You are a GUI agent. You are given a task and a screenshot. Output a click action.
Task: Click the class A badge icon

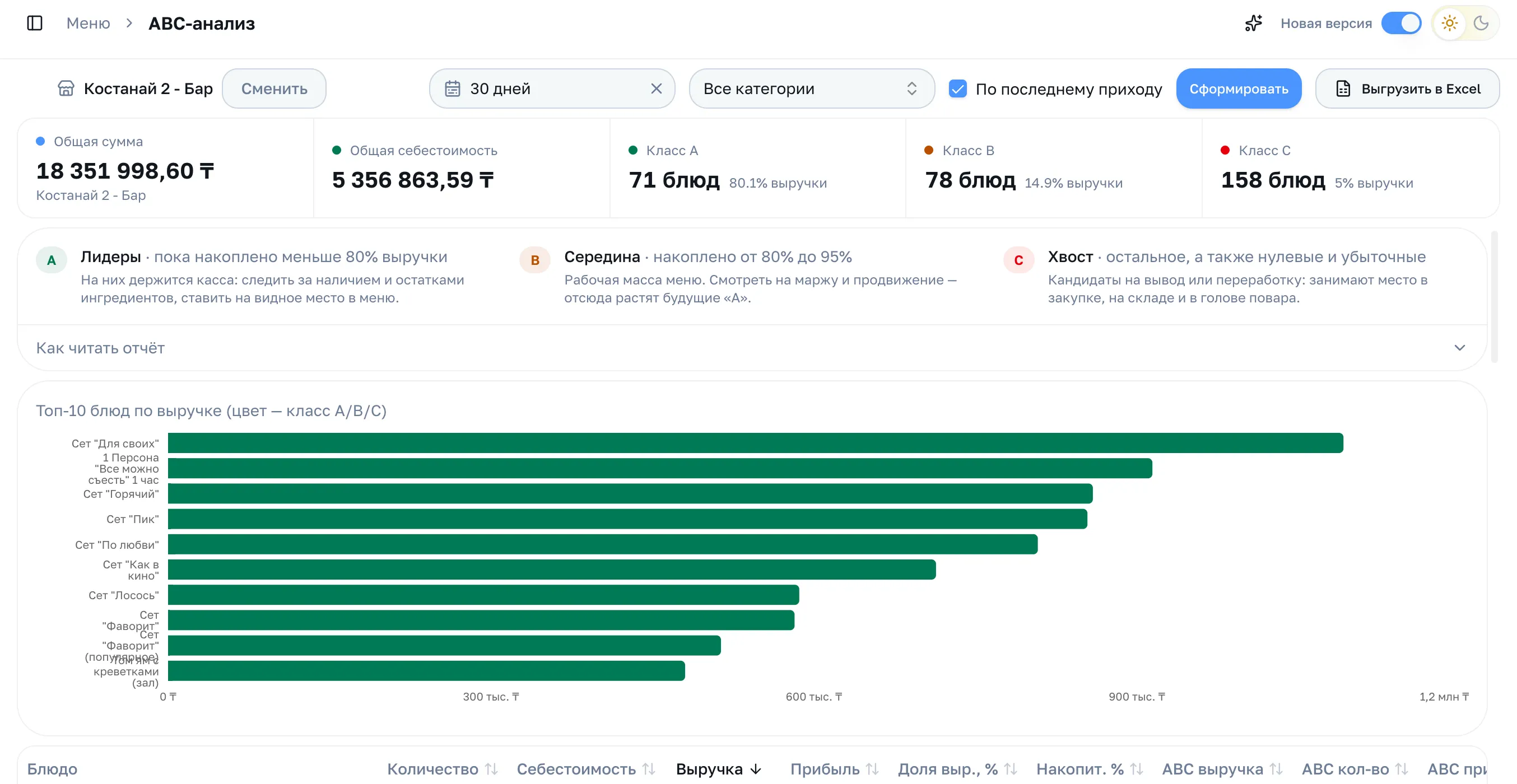[x=52, y=260]
